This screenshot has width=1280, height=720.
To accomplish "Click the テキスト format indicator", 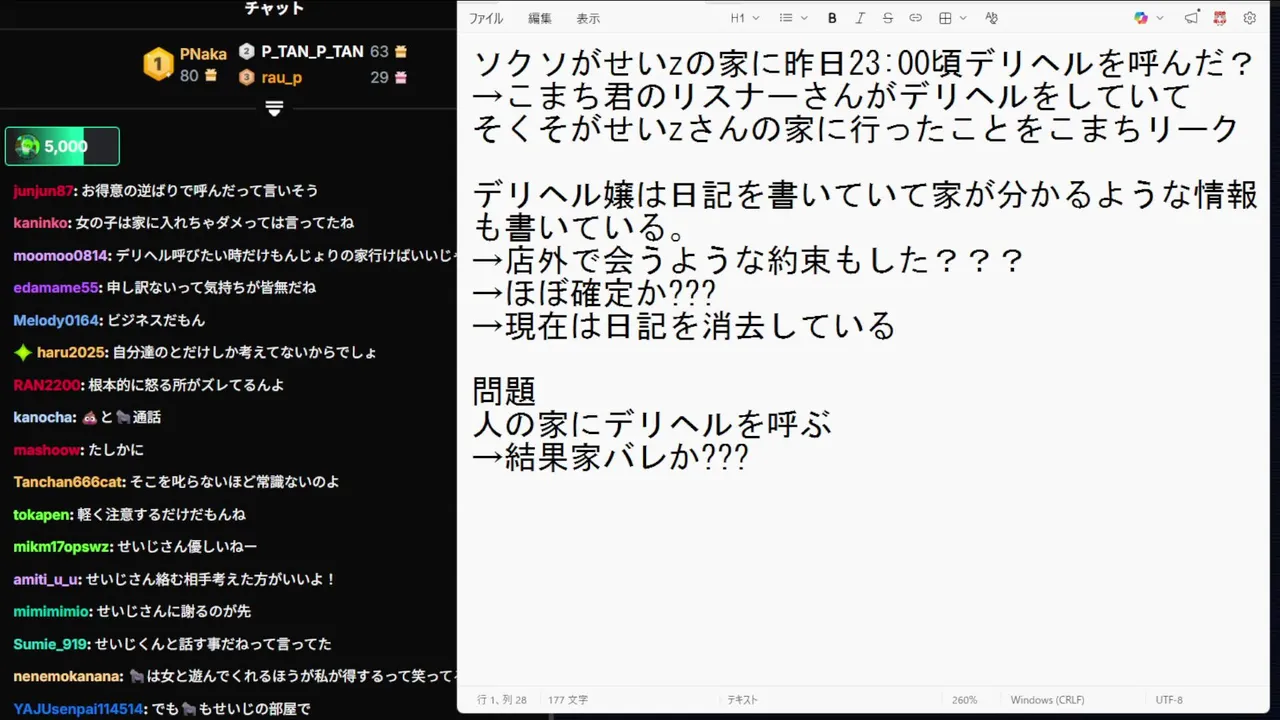I will 742,700.
